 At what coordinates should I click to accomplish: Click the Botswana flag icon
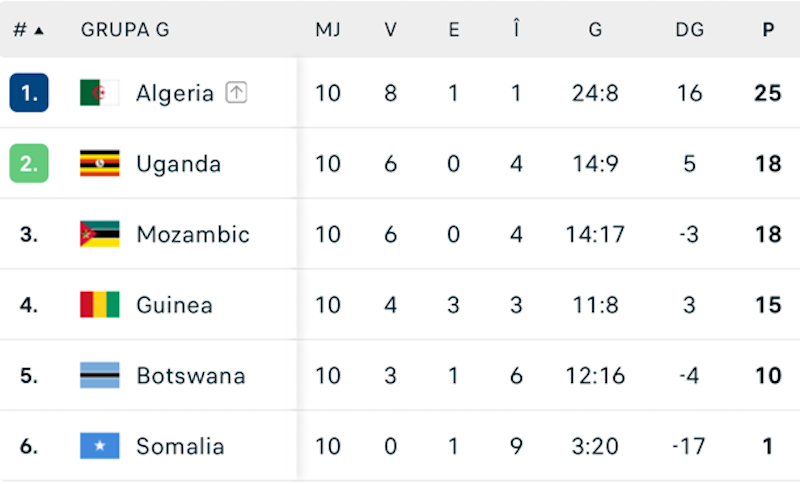(100, 376)
